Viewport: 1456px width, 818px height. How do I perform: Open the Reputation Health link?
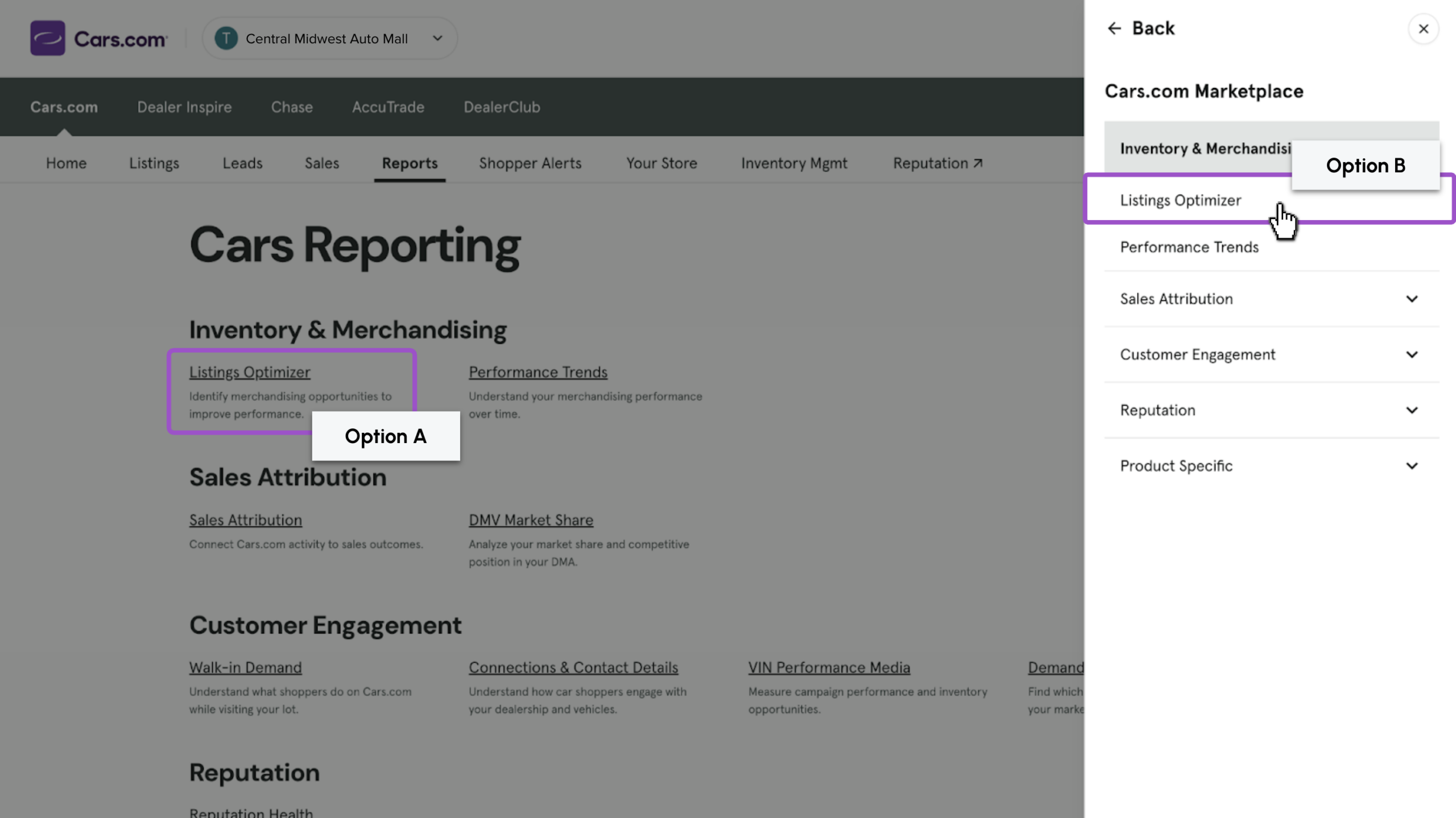click(x=251, y=812)
